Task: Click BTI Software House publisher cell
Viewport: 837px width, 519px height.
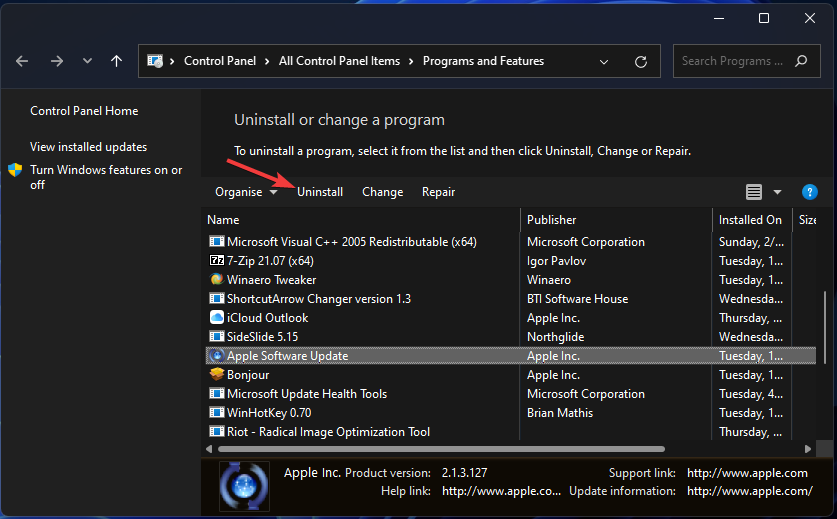Action: click(x=577, y=298)
